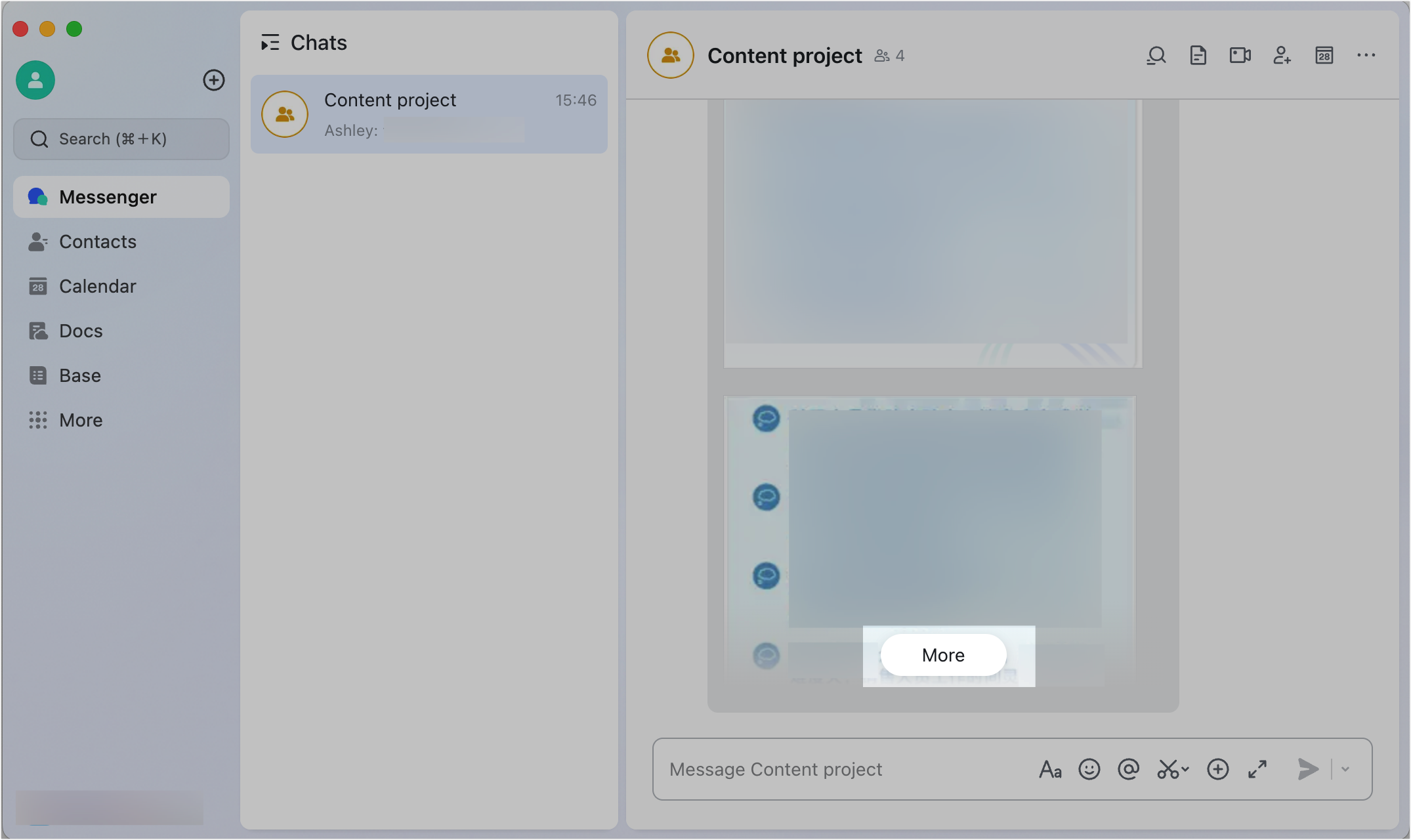This screenshot has width=1411, height=840.
Task: Open the three-dot more options menu
Action: (x=1366, y=56)
